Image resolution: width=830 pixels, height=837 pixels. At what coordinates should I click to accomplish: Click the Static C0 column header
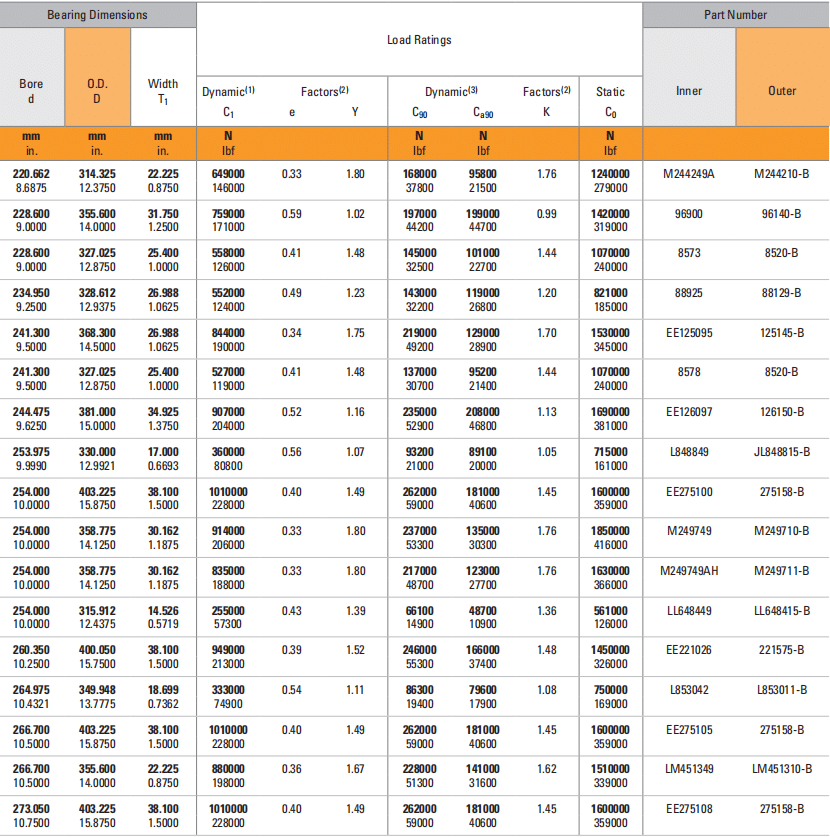610,101
